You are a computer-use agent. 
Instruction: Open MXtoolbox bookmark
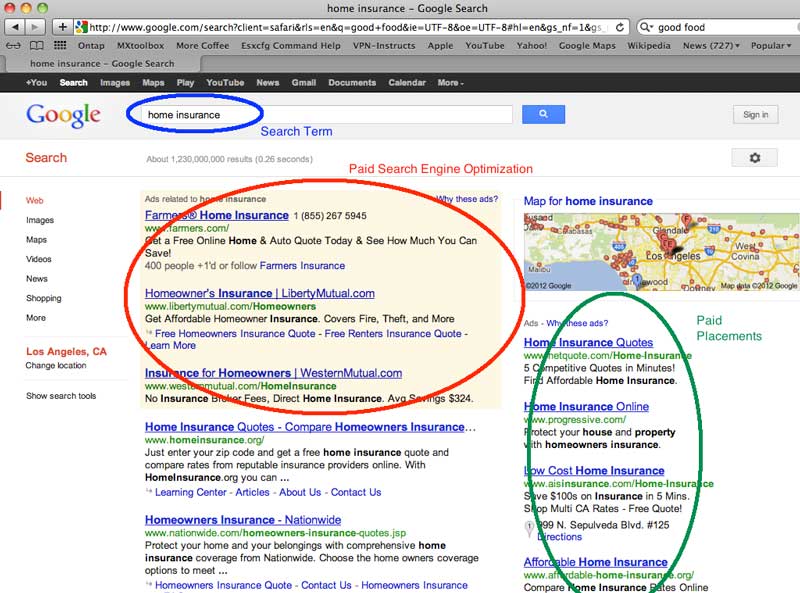[140, 45]
